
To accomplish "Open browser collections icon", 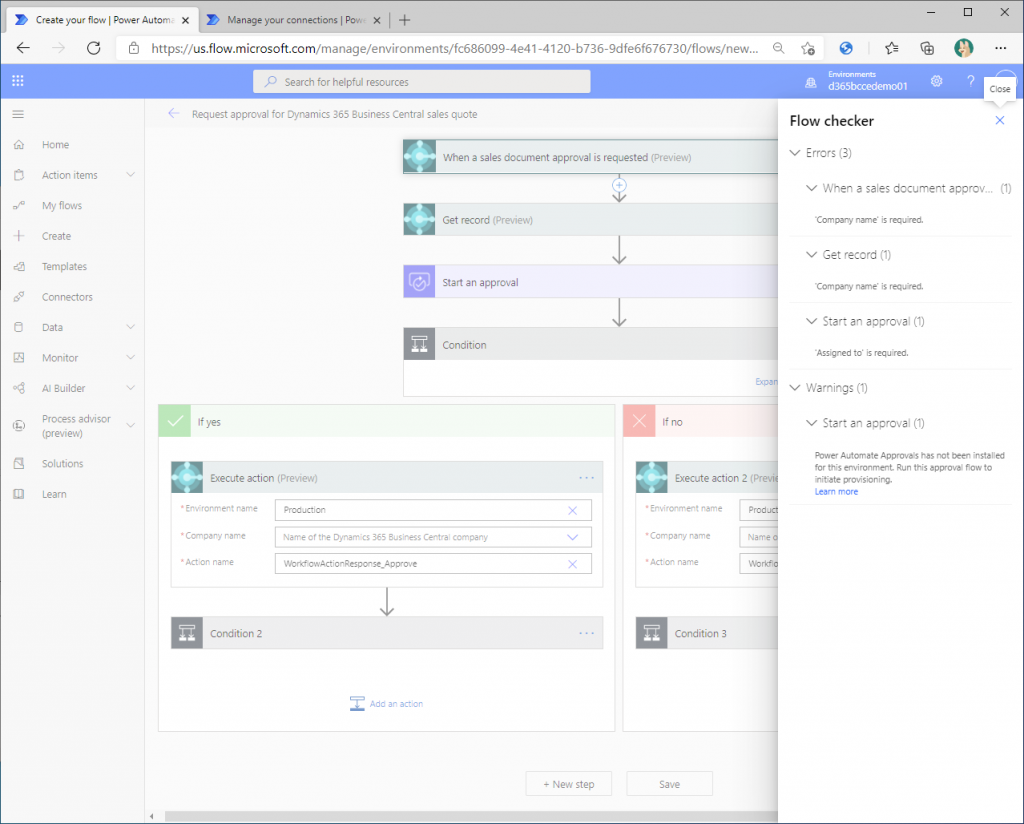I will [x=927, y=48].
